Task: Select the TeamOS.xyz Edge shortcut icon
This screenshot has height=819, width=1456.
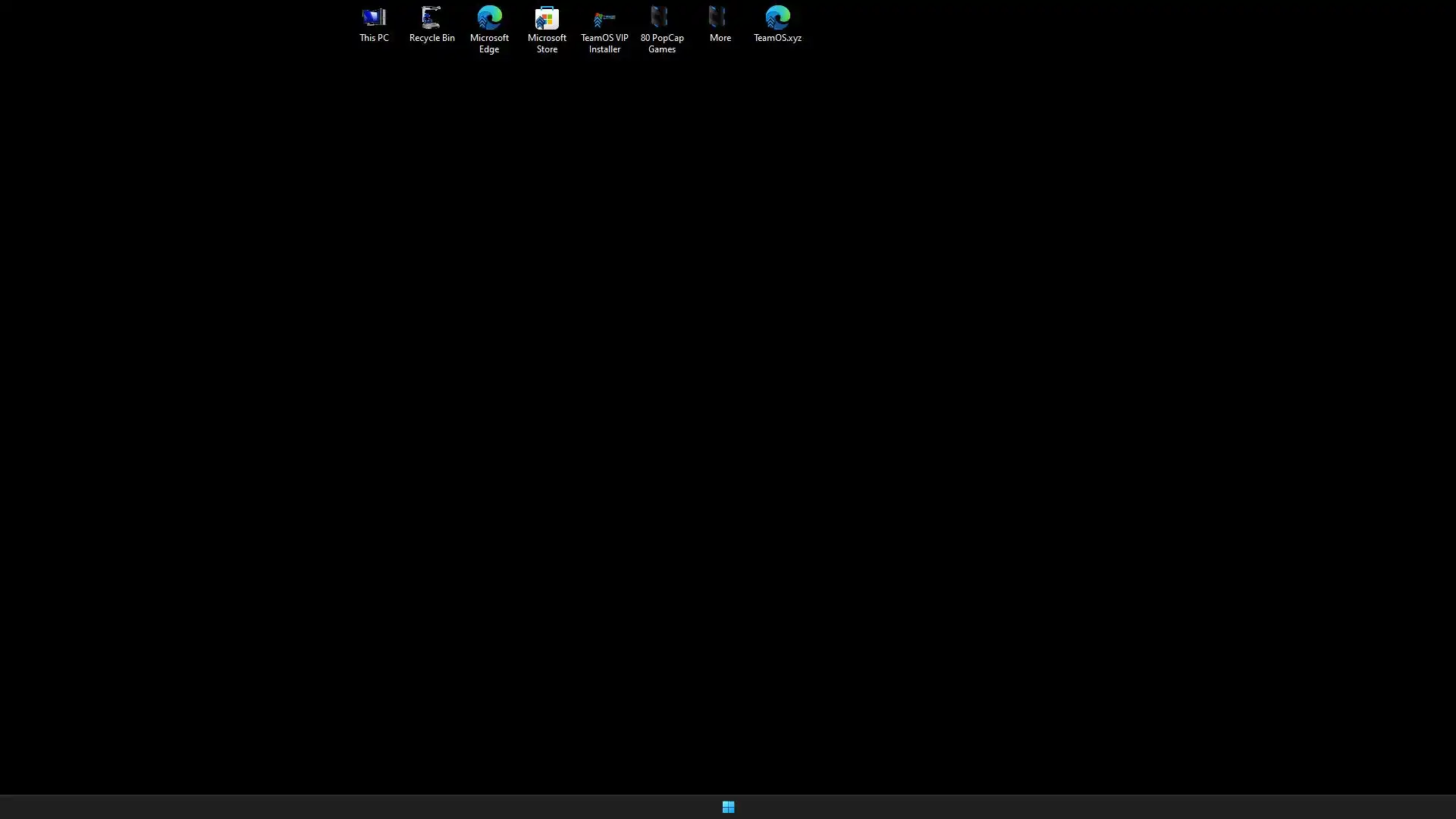Action: [x=777, y=17]
